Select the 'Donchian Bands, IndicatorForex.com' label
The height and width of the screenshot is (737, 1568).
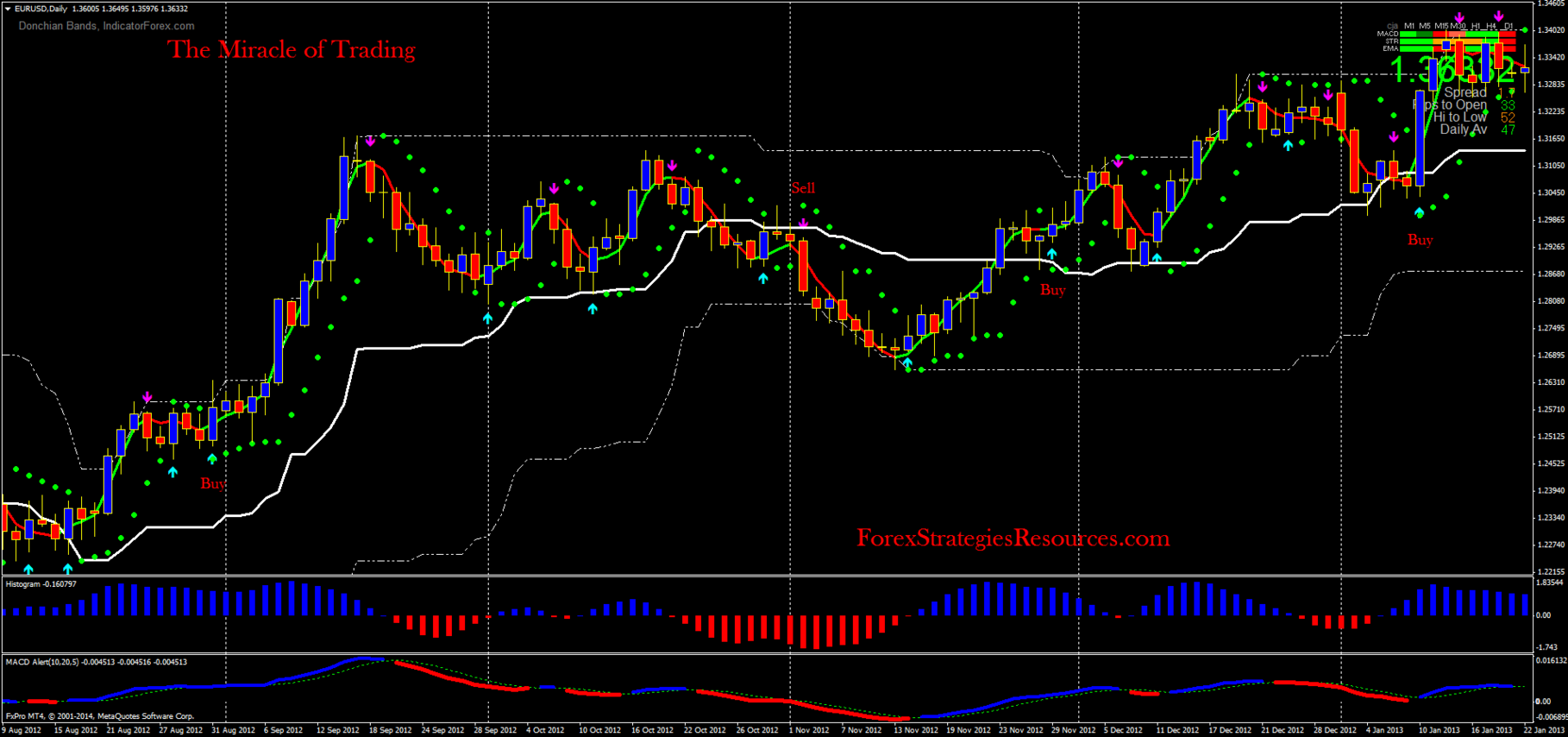[x=107, y=26]
